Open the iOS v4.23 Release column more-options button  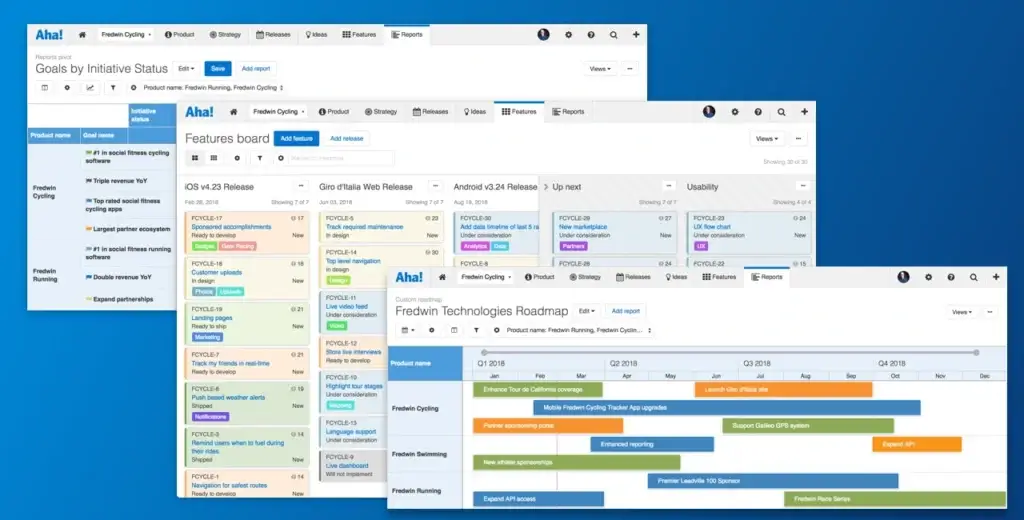pyautogui.click(x=300, y=186)
